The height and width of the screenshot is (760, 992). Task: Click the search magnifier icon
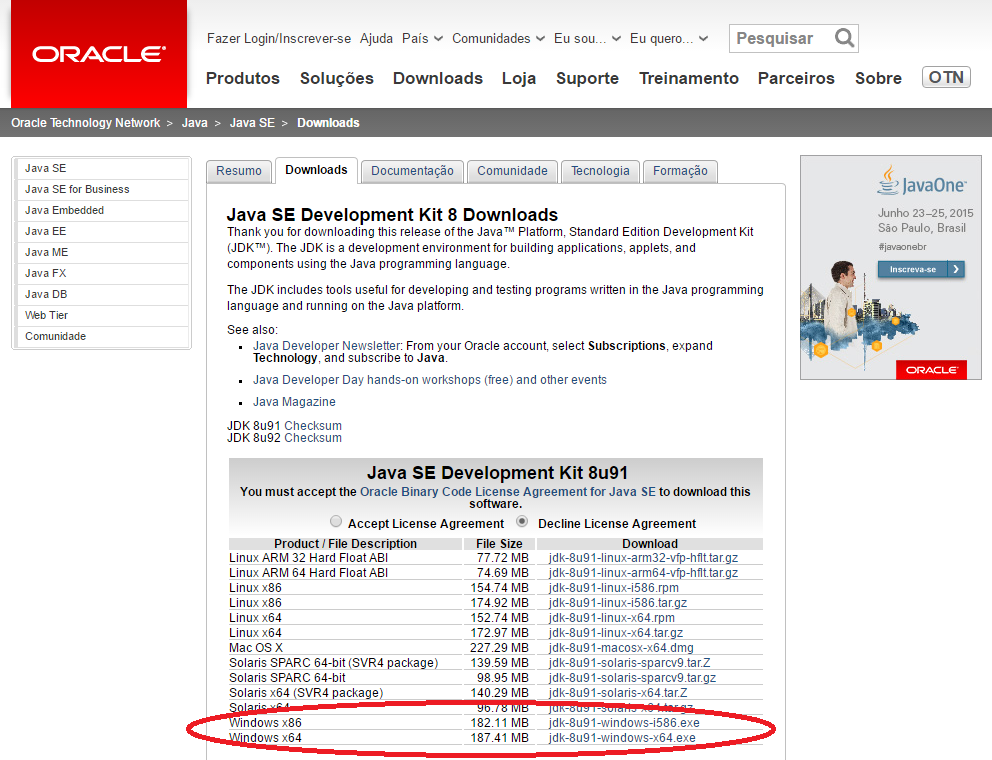pos(844,38)
